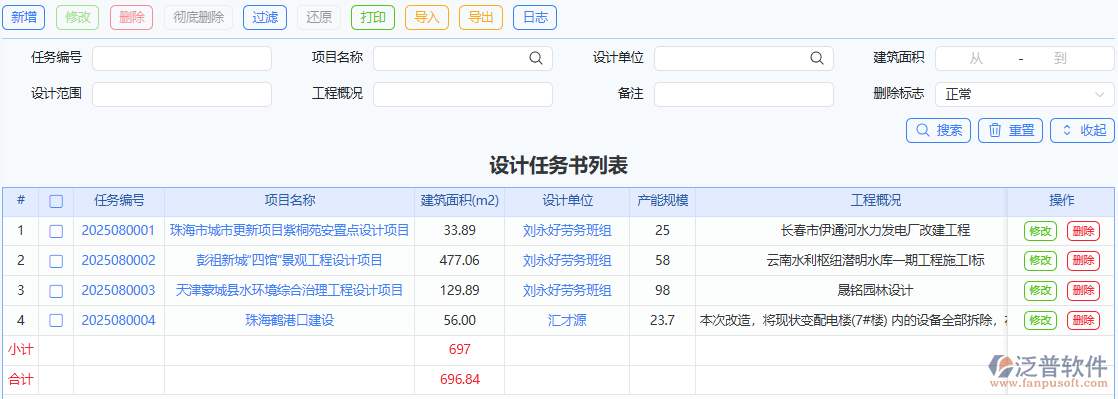Click the 建筑面积 从 minimum field
The width and height of the screenshot is (1118, 399).
976,58
